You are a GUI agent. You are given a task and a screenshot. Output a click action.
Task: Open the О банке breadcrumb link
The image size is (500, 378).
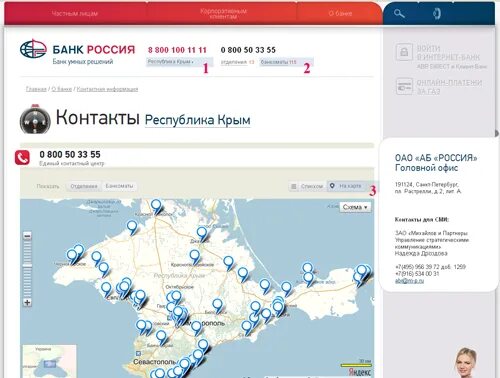point(62,89)
